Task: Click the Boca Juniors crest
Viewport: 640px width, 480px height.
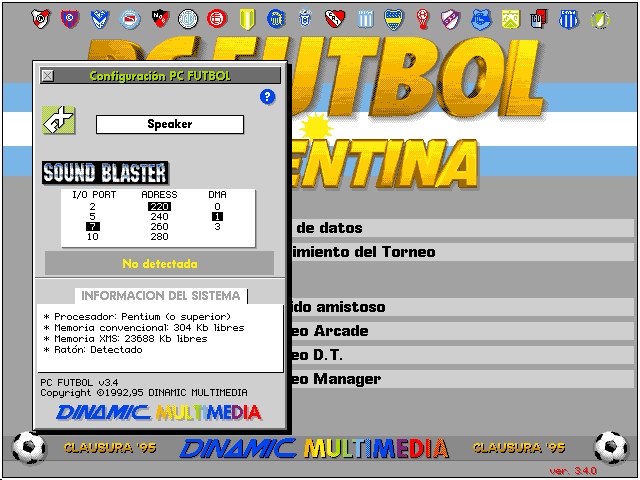Action: tap(393, 20)
